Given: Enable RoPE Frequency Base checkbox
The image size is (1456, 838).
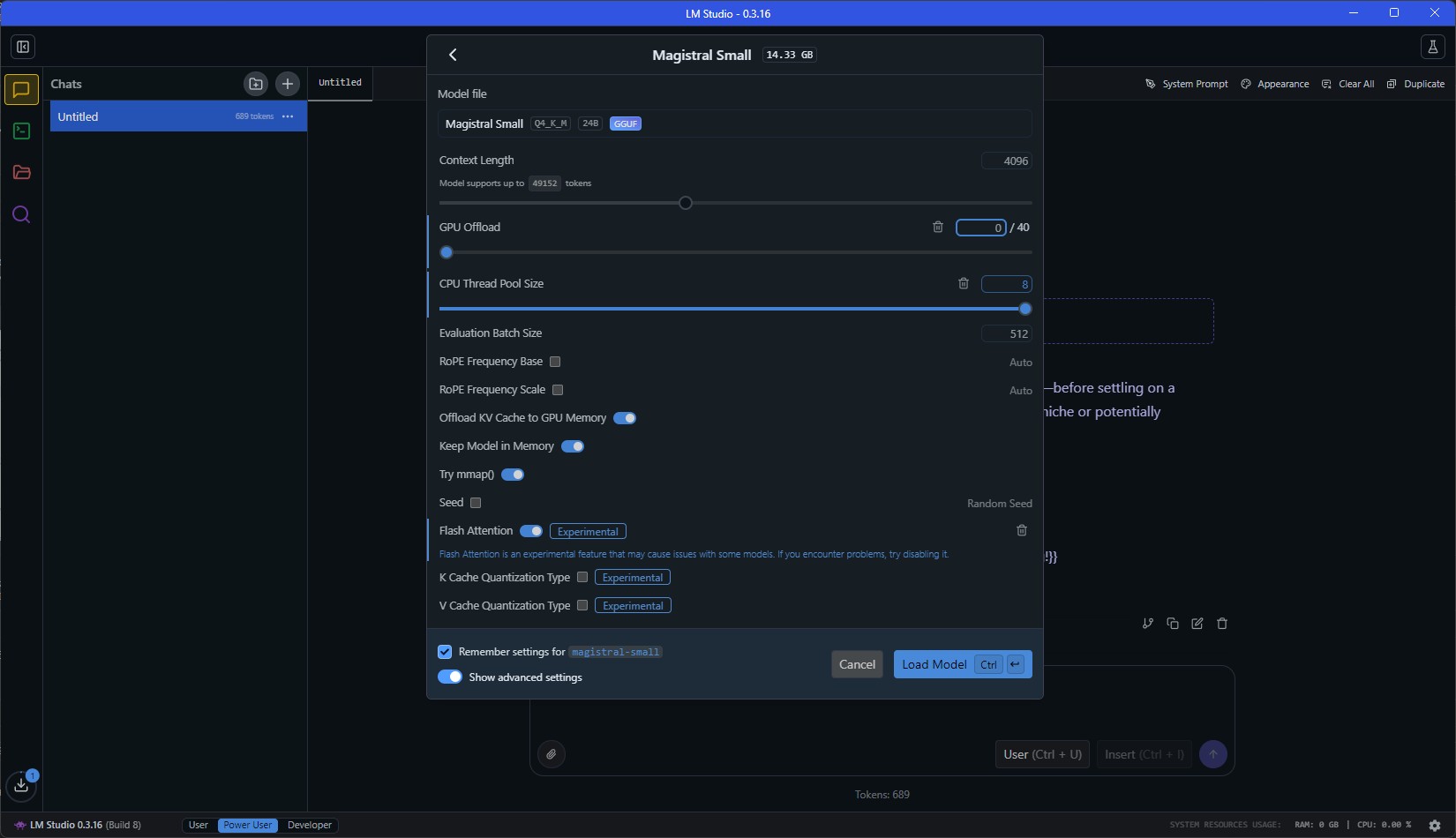Looking at the screenshot, I should (555, 362).
